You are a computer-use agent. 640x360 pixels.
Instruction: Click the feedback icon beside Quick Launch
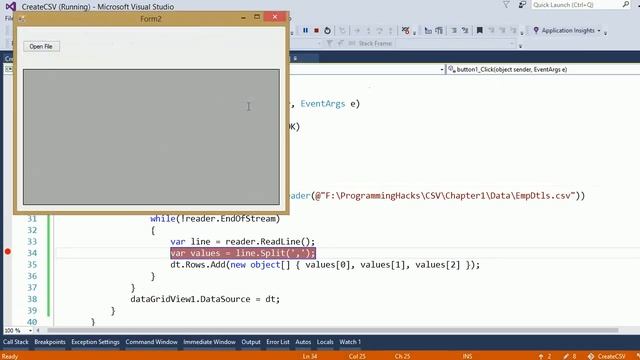522,5
